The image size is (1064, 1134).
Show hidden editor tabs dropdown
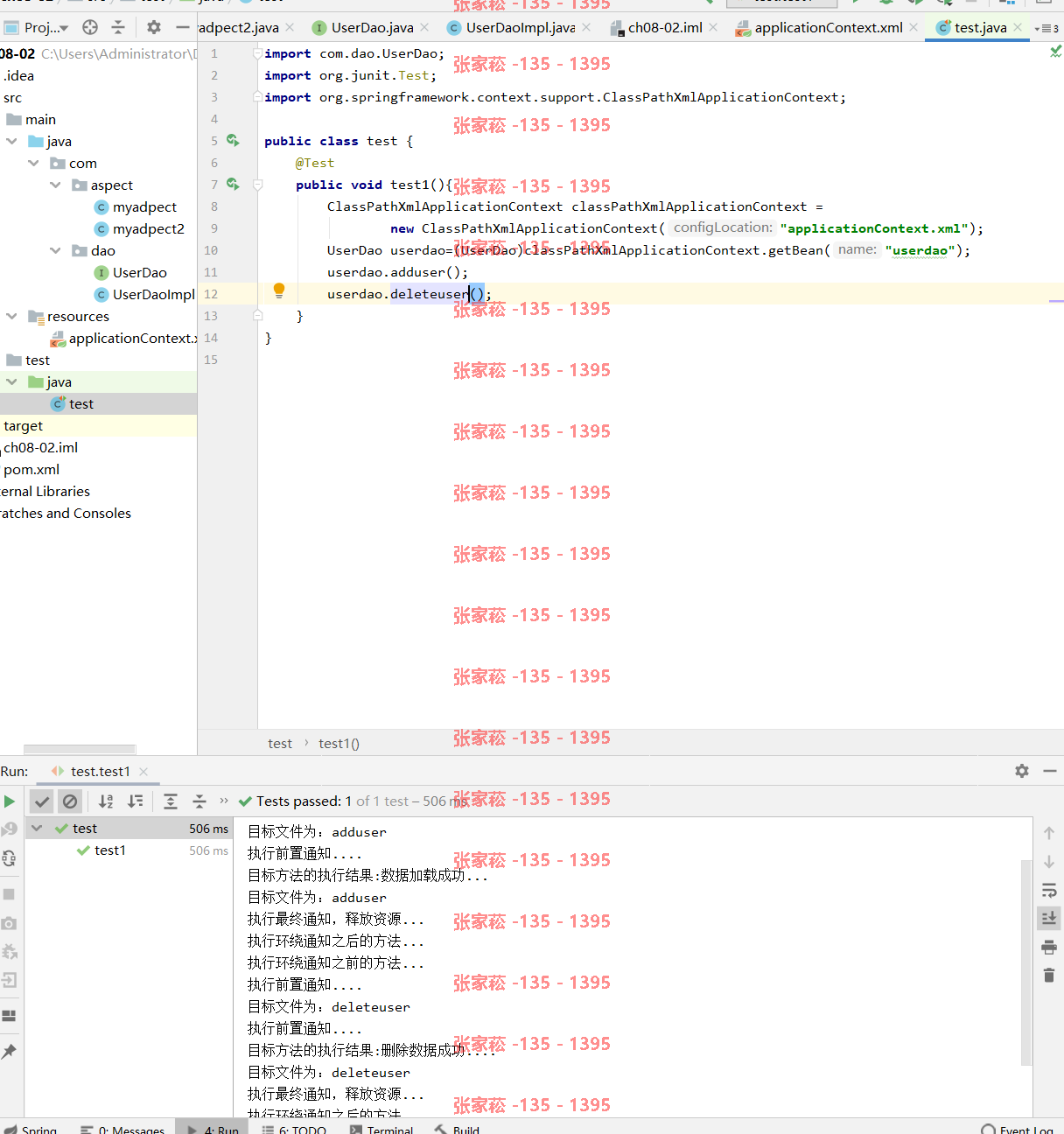[1046, 28]
